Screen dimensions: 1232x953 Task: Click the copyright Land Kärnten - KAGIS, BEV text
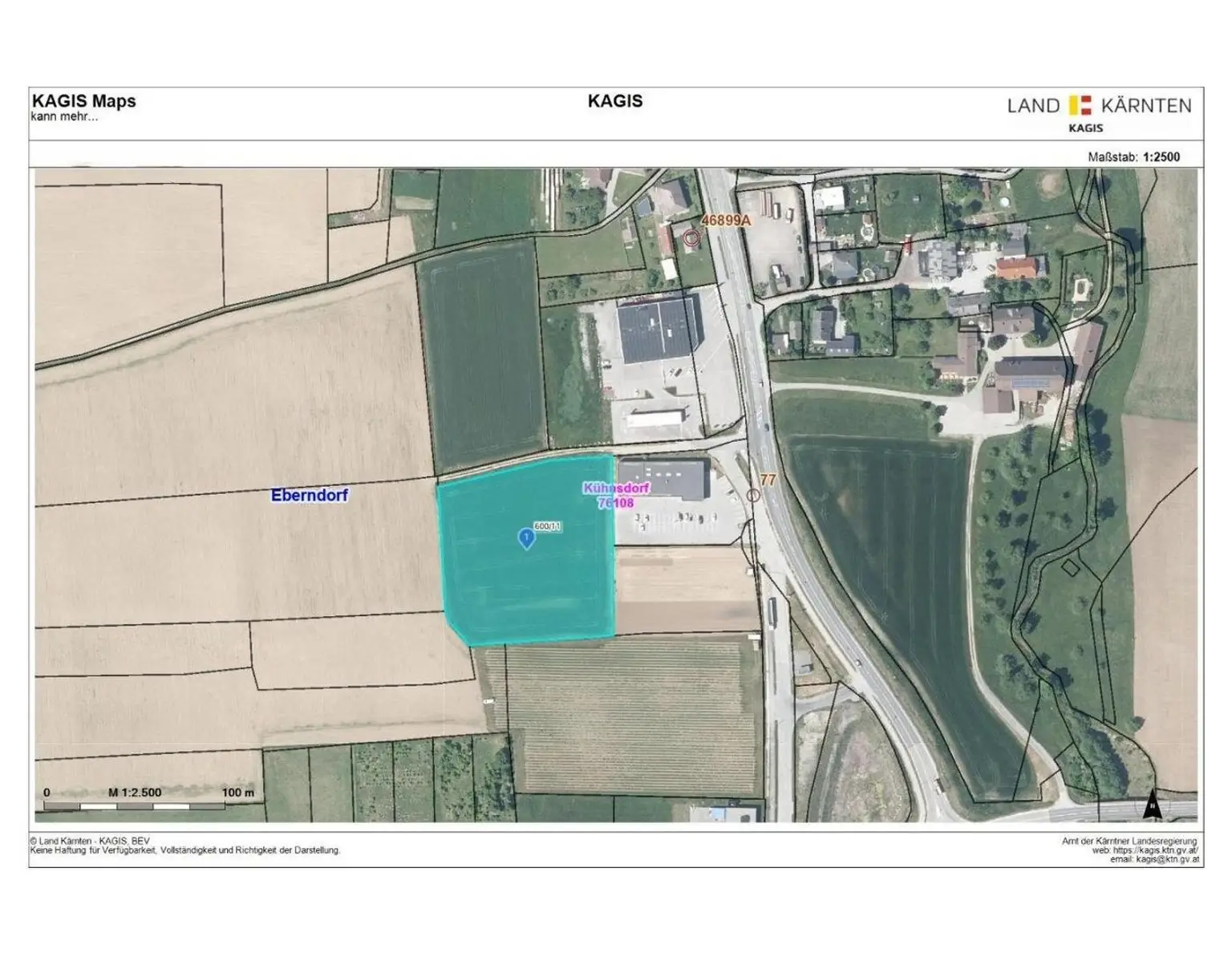[x=90, y=841]
